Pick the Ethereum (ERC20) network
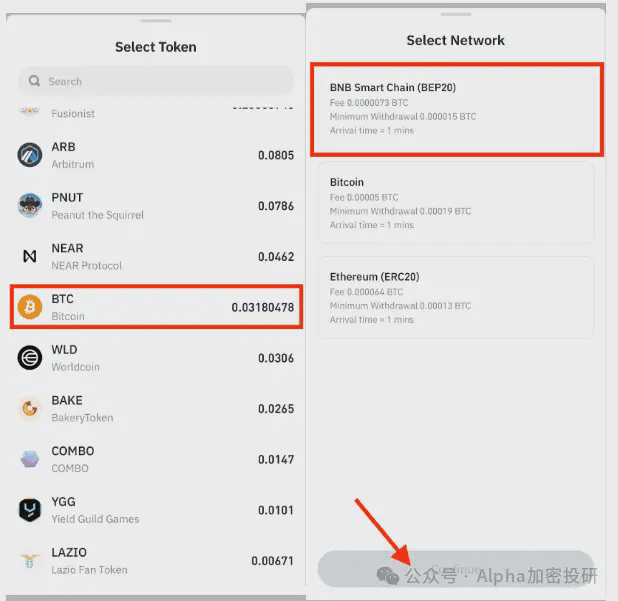This screenshot has width=618, height=601. 456,297
